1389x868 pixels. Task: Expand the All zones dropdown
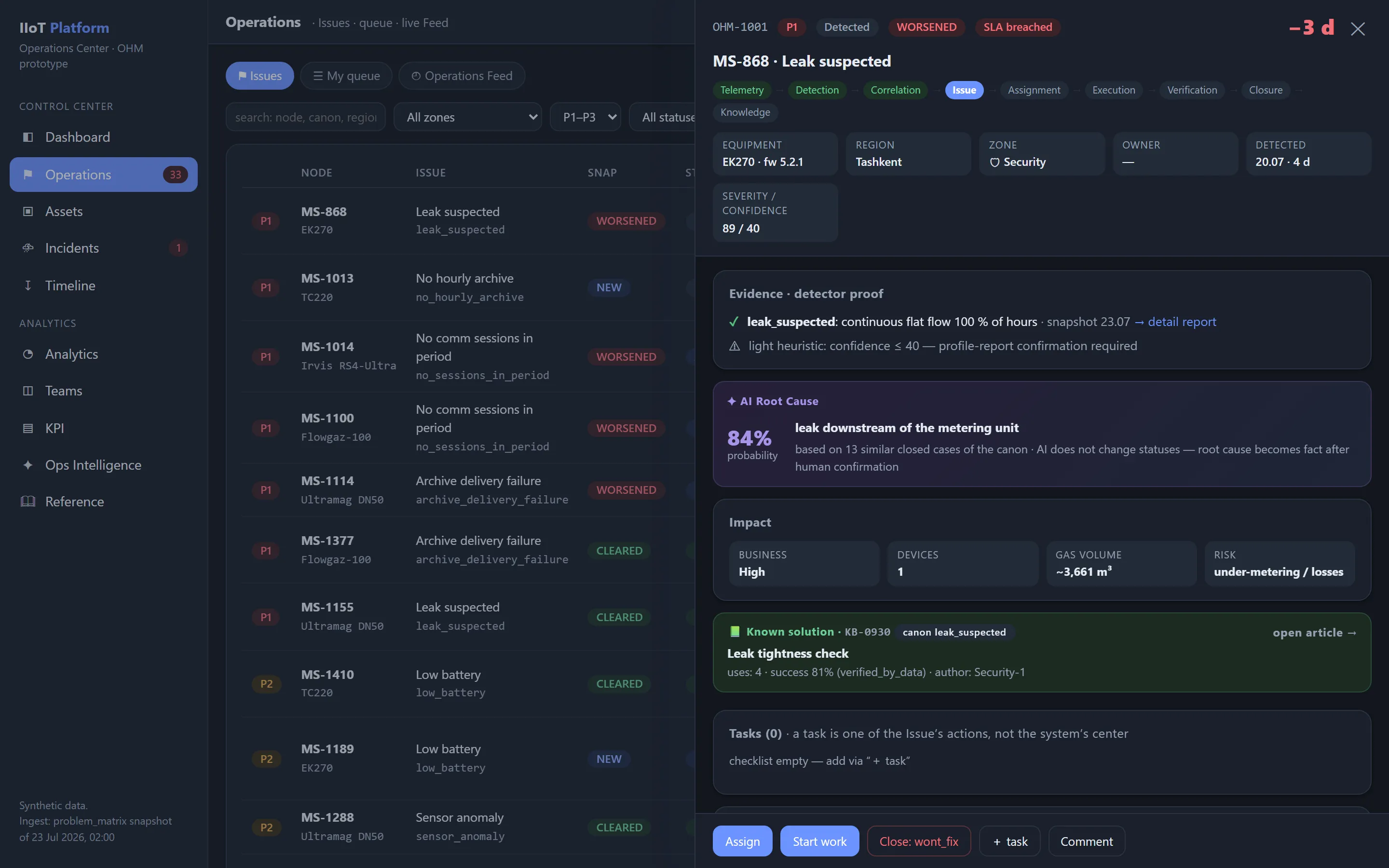coord(468,117)
